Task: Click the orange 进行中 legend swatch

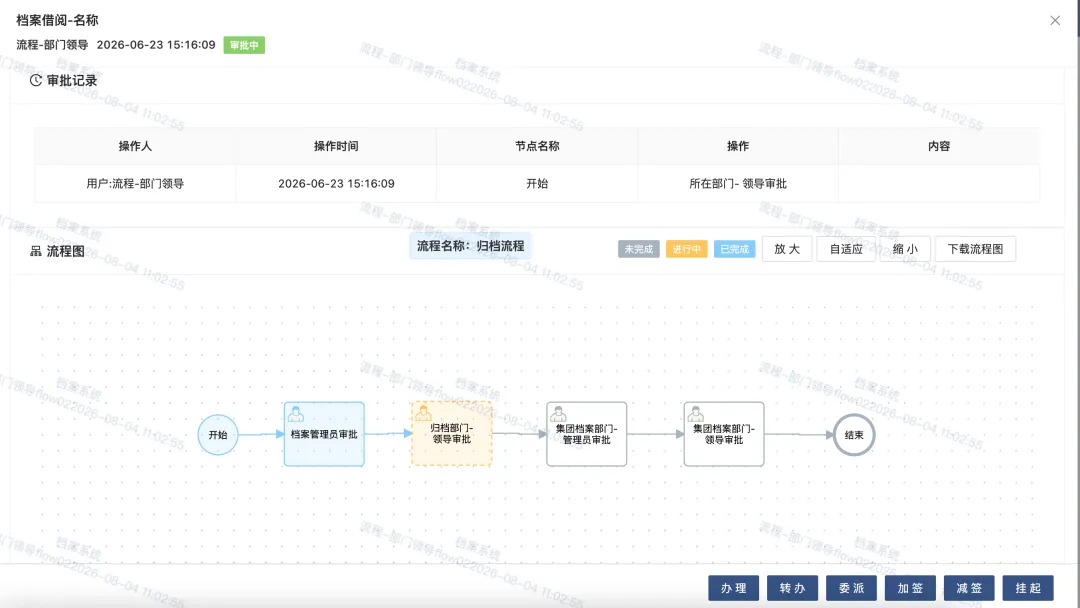Action: point(687,249)
